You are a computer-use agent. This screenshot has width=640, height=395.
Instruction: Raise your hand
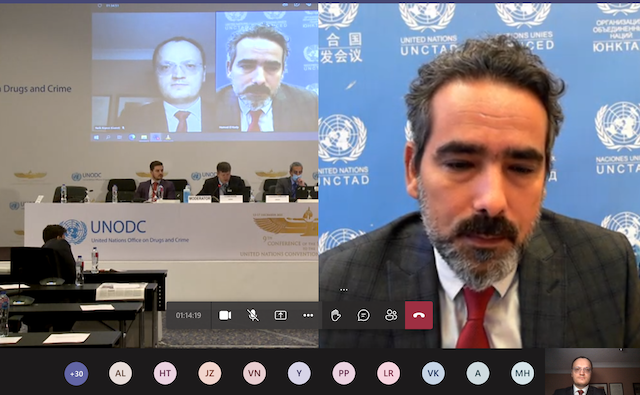click(336, 315)
